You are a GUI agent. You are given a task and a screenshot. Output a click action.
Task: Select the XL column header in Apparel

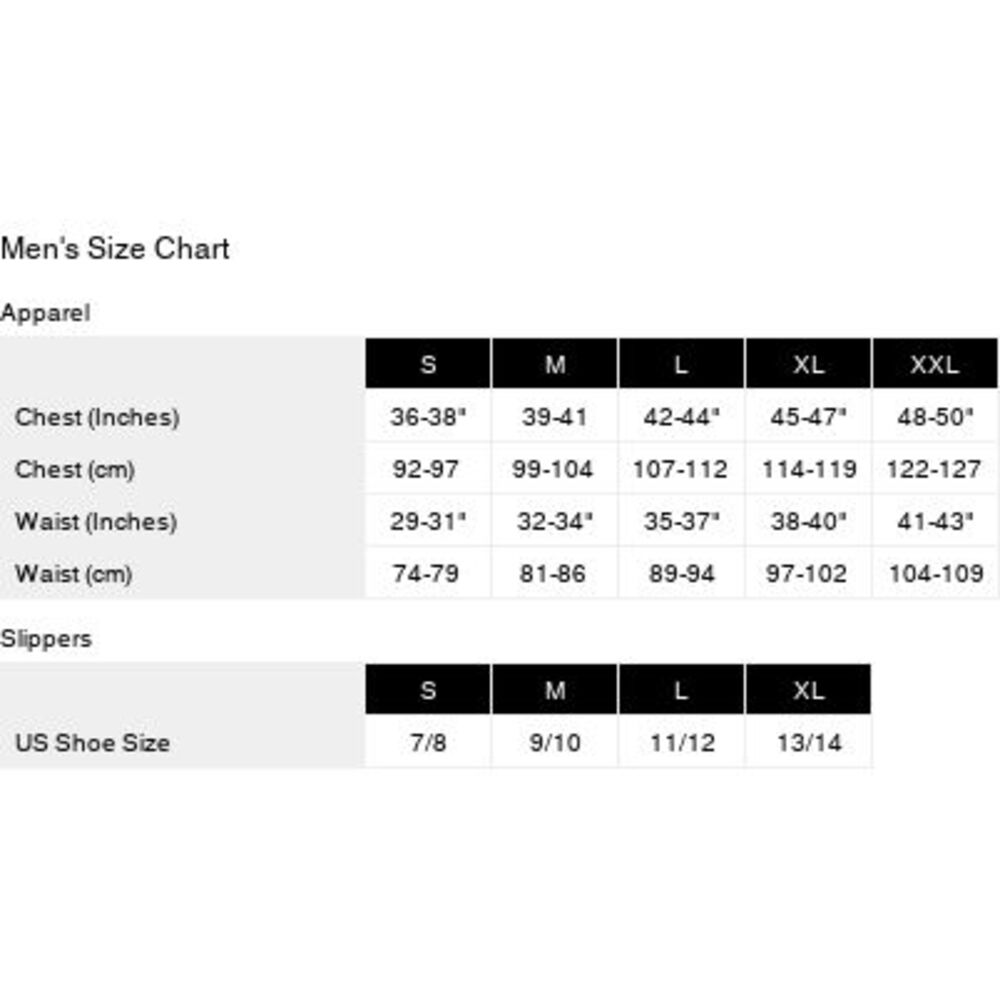pos(808,364)
